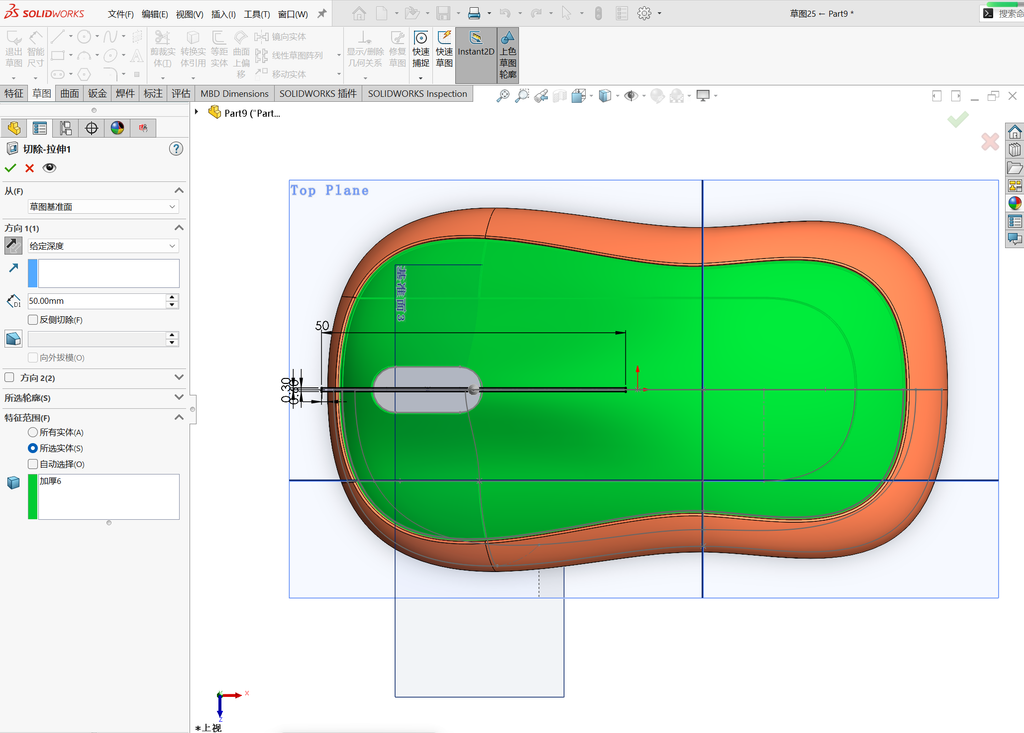Viewport: 1024px width, 733px height.
Task: Click blue swatch beside direction box
Action: click(33, 273)
